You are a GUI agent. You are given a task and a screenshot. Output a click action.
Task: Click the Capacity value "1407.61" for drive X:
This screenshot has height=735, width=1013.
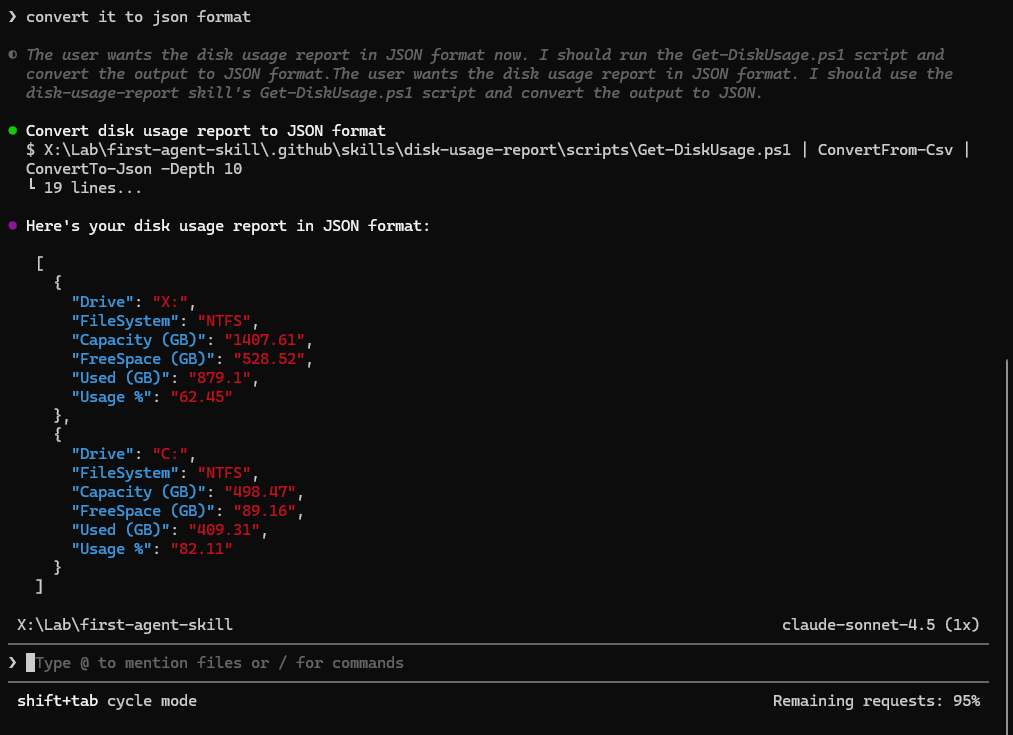[x=262, y=340]
